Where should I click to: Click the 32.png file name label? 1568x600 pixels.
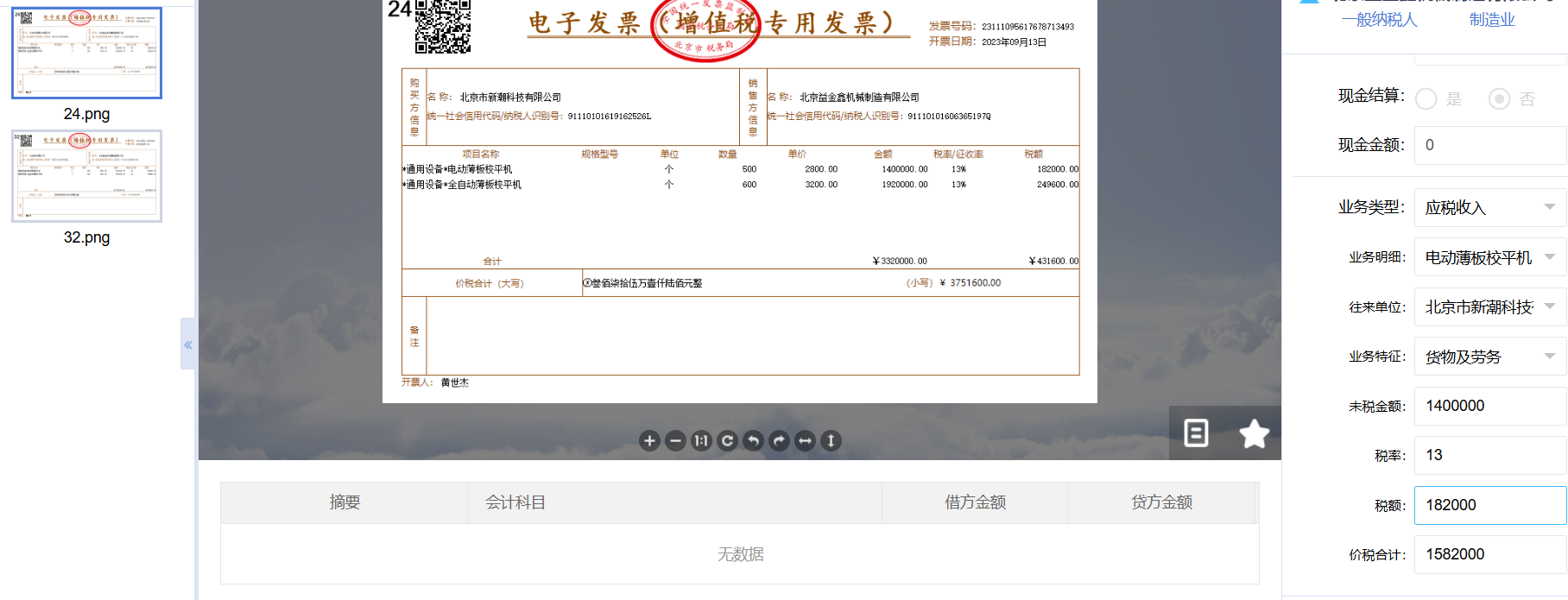[x=86, y=237]
